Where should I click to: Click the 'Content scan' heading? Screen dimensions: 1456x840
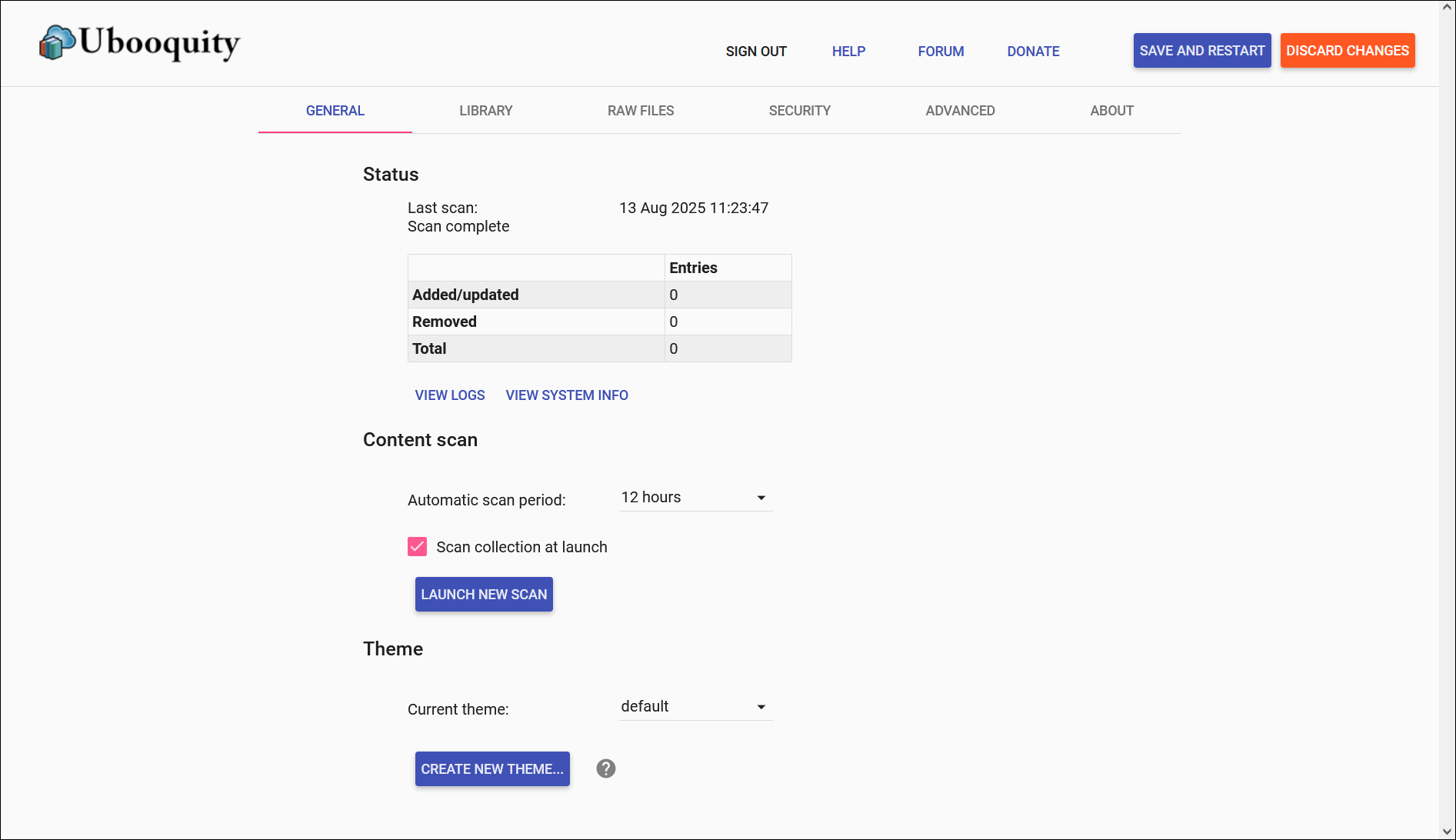(x=420, y=440)
